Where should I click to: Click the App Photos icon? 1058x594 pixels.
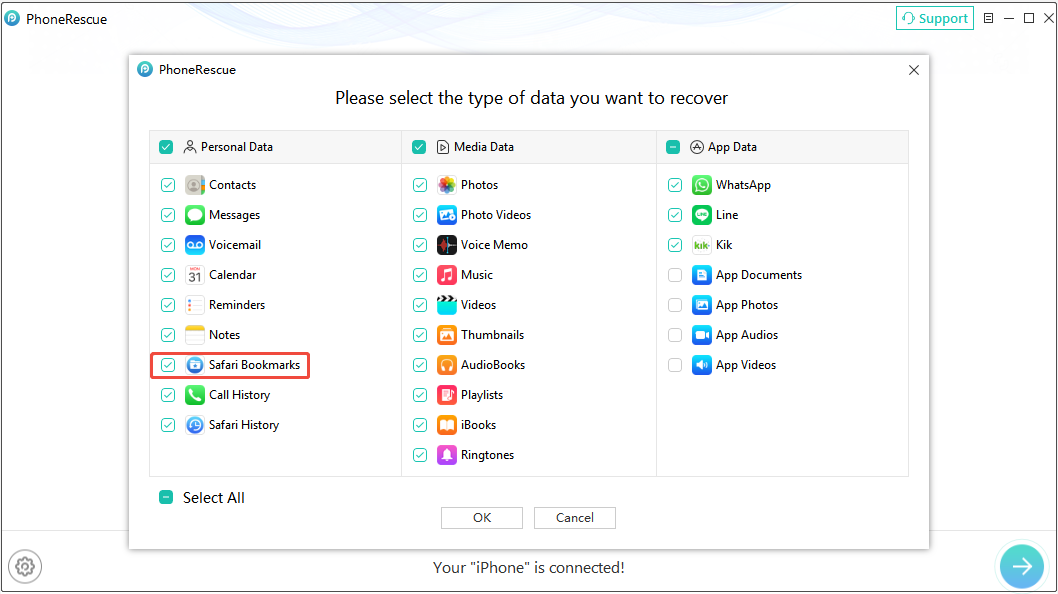(x=702, y=305)
